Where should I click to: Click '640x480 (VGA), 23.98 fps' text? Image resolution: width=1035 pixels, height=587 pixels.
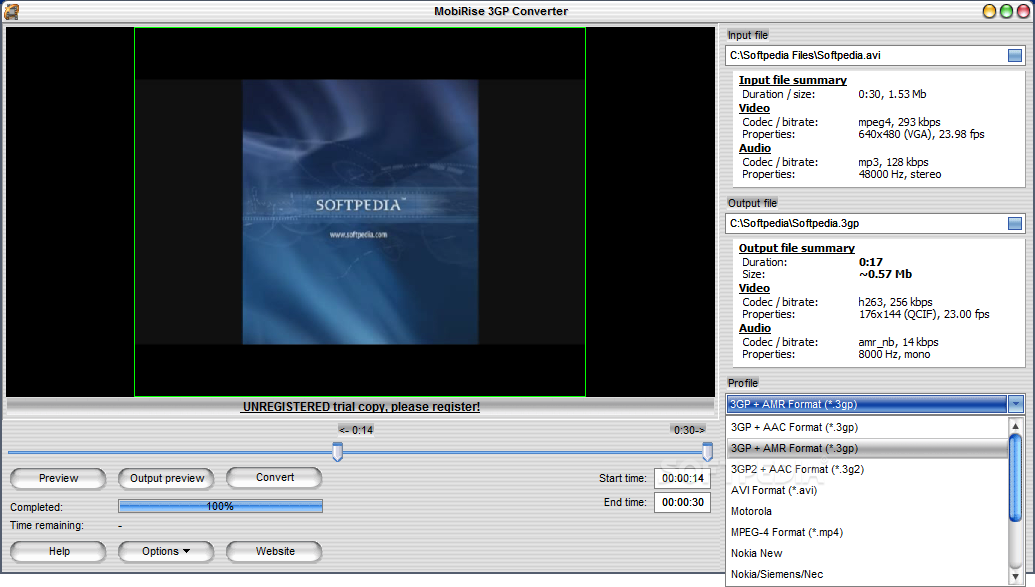tap(921, 134)
